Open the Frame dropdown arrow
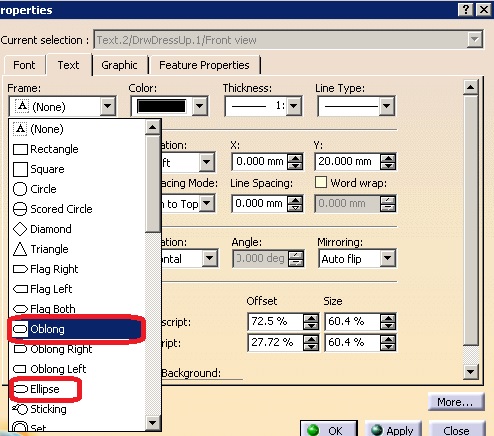Screen dimensions: 494x436 tap(108, 106)
